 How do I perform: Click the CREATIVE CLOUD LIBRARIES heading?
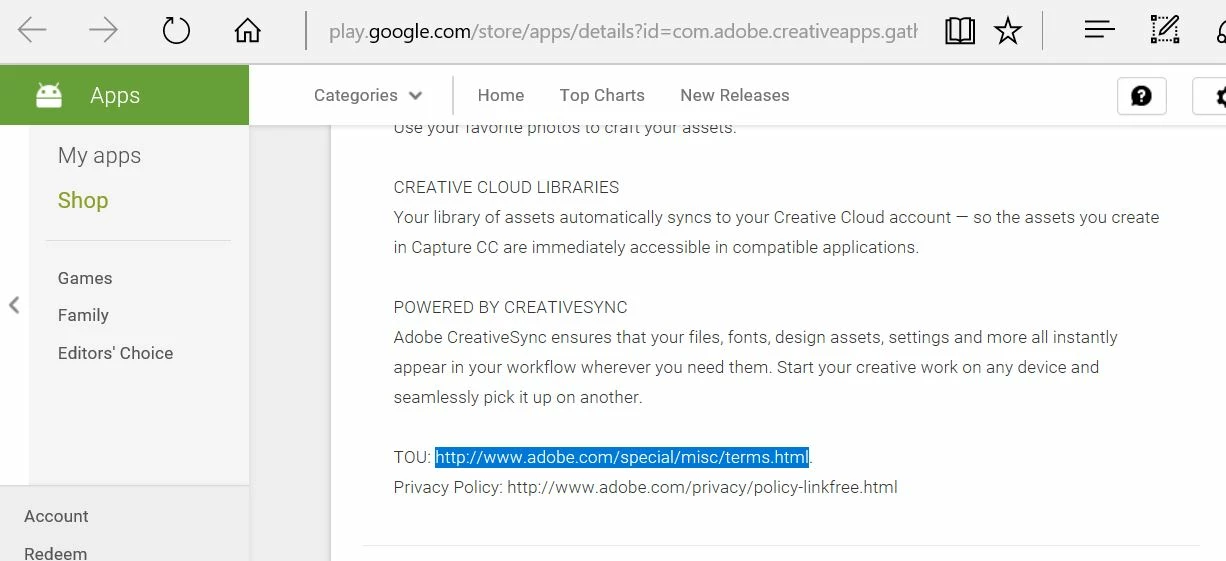(506, 187)
